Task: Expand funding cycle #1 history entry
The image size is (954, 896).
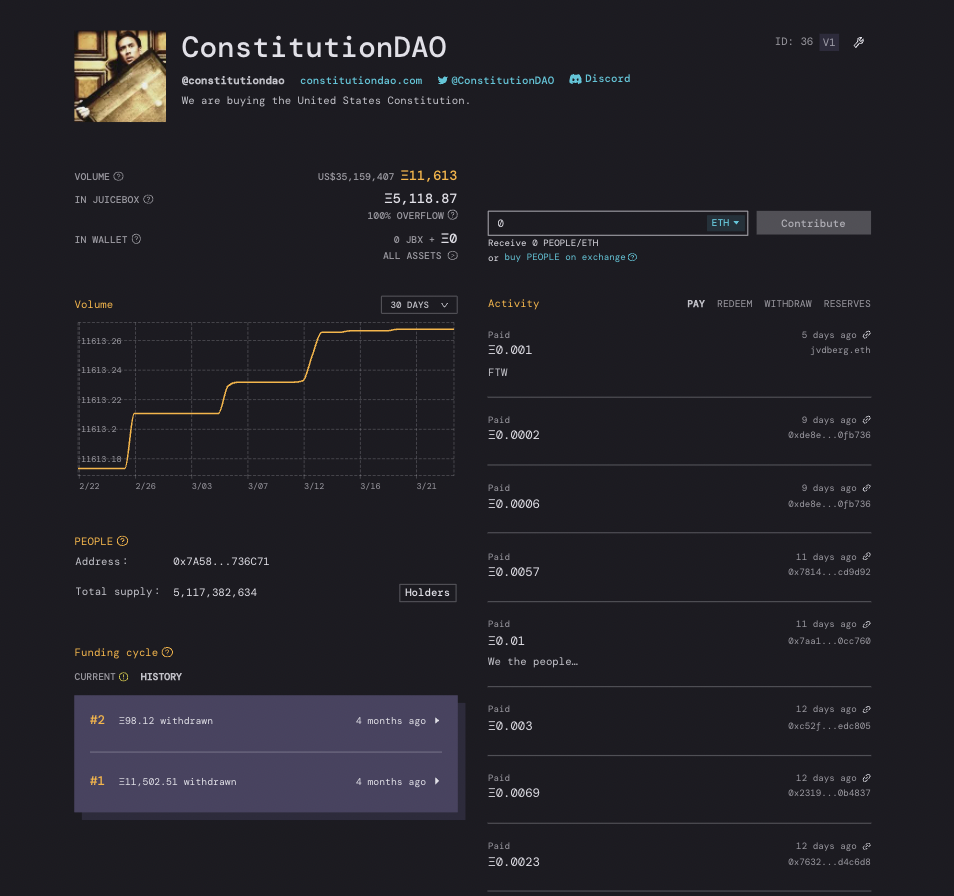Action: point(266,782)
